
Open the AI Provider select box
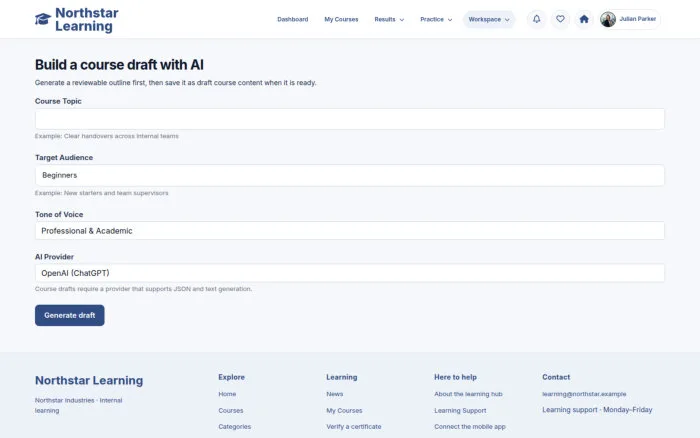[x=350, y=273]
